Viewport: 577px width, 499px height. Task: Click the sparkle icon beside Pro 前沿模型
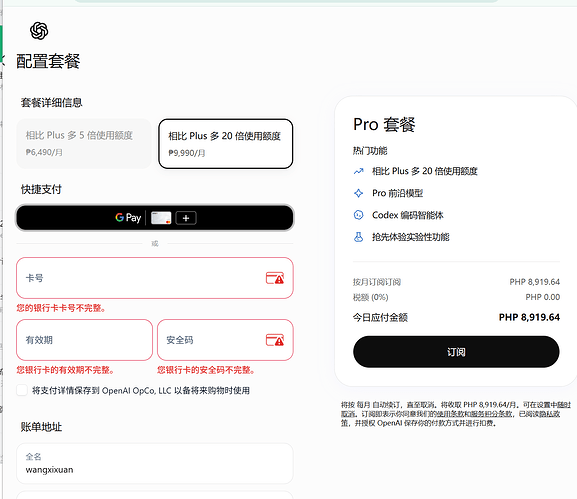click(x=358, y=193)
